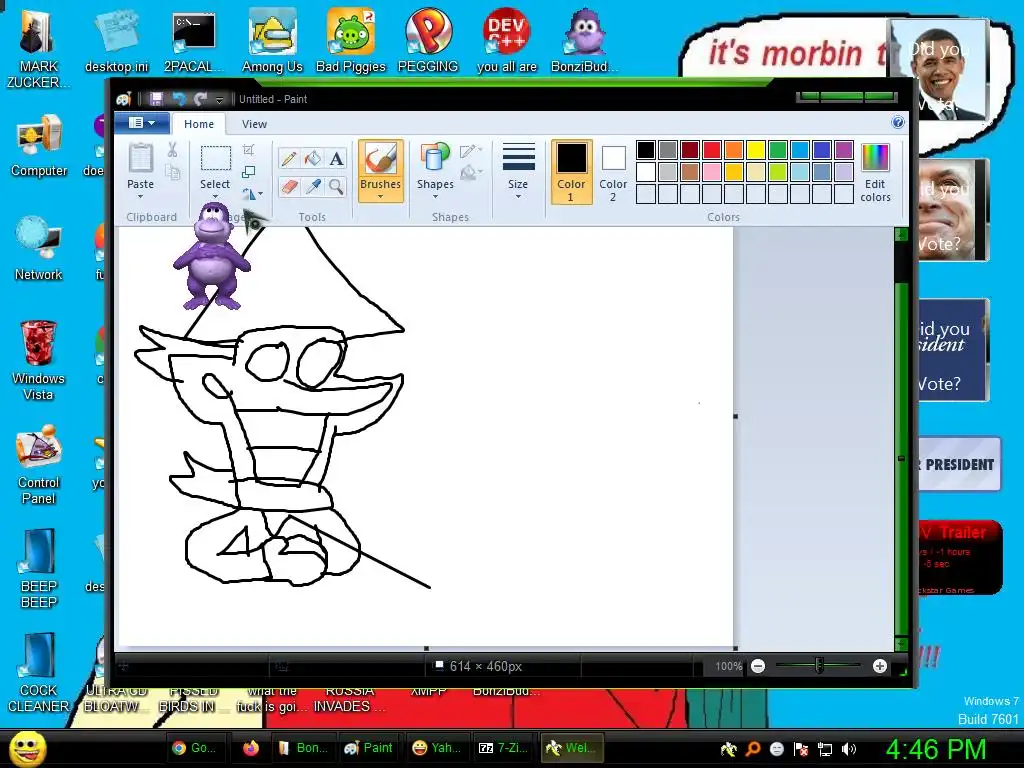
Task: Open the COCK CLEANER desktop icon
Action: (38, 673)
